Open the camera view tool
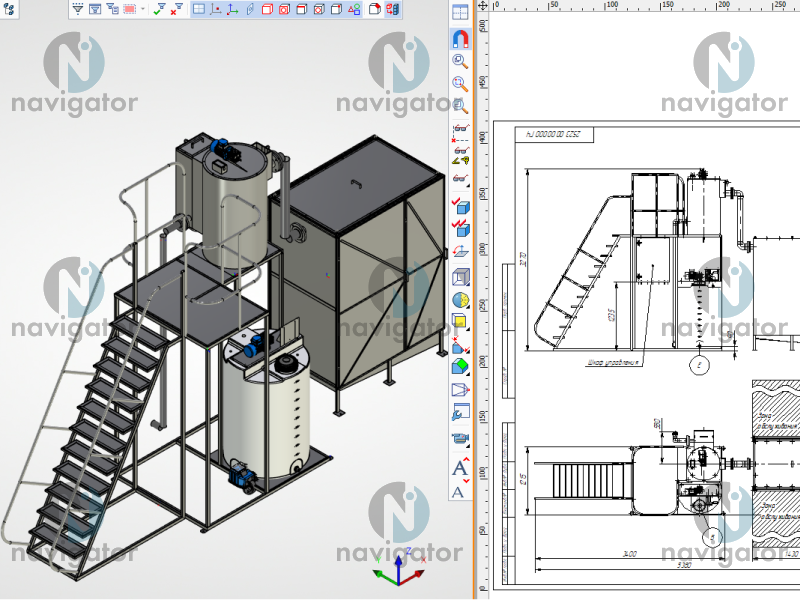 [460, 439]
